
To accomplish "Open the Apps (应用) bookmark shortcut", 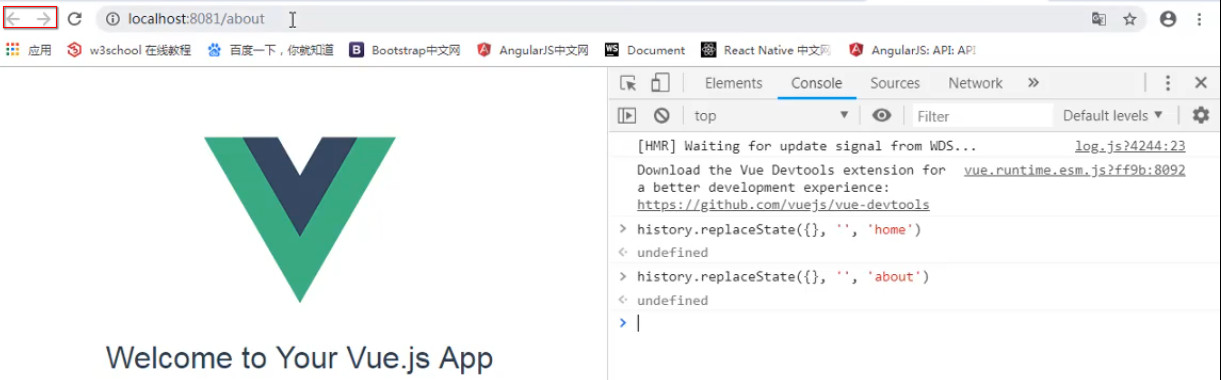I will tap(28, 50).
